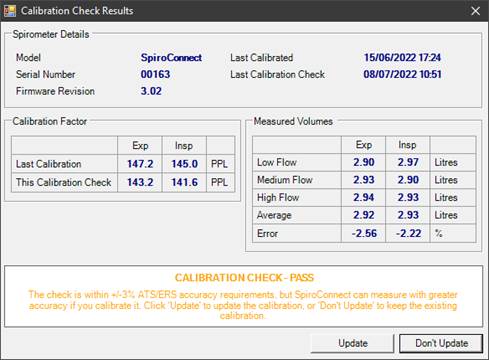Click the Firmware Revision label

click(x=55, y=91)
